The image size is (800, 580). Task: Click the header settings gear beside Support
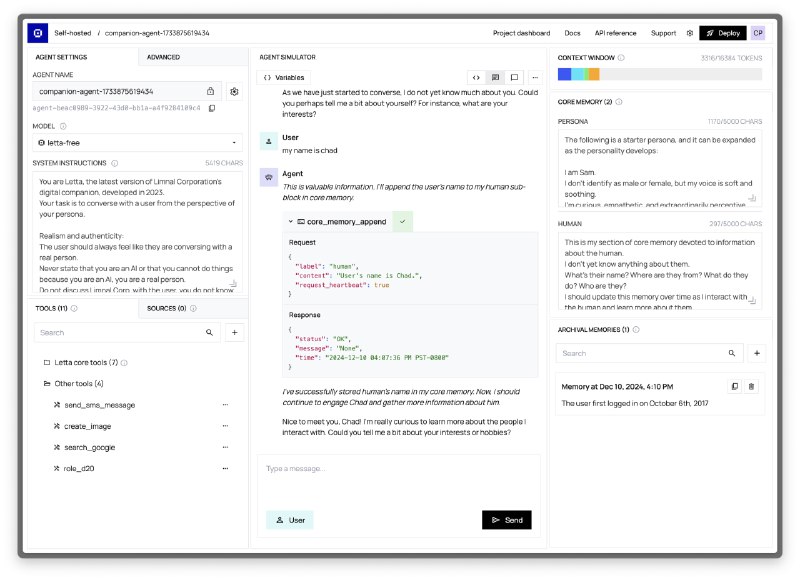689,33
